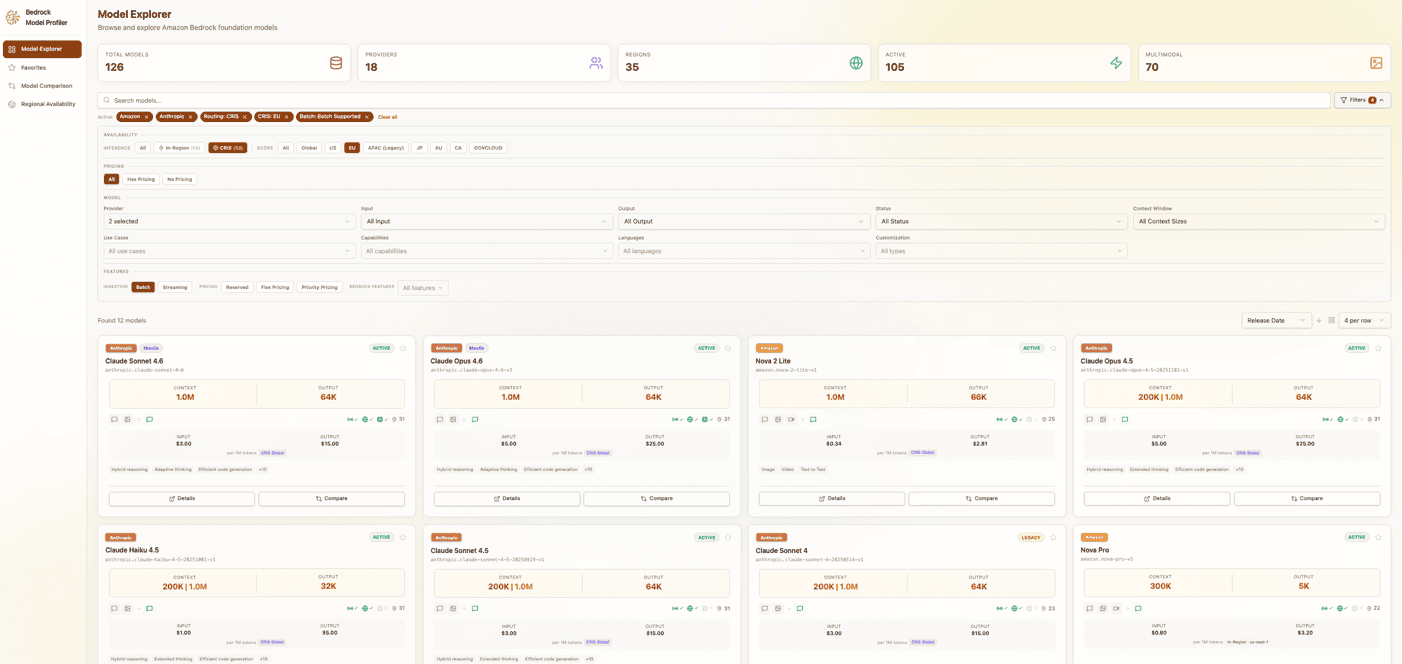Star the Nova Pro model
The image size is (1402, 664).
[1378, 537]
